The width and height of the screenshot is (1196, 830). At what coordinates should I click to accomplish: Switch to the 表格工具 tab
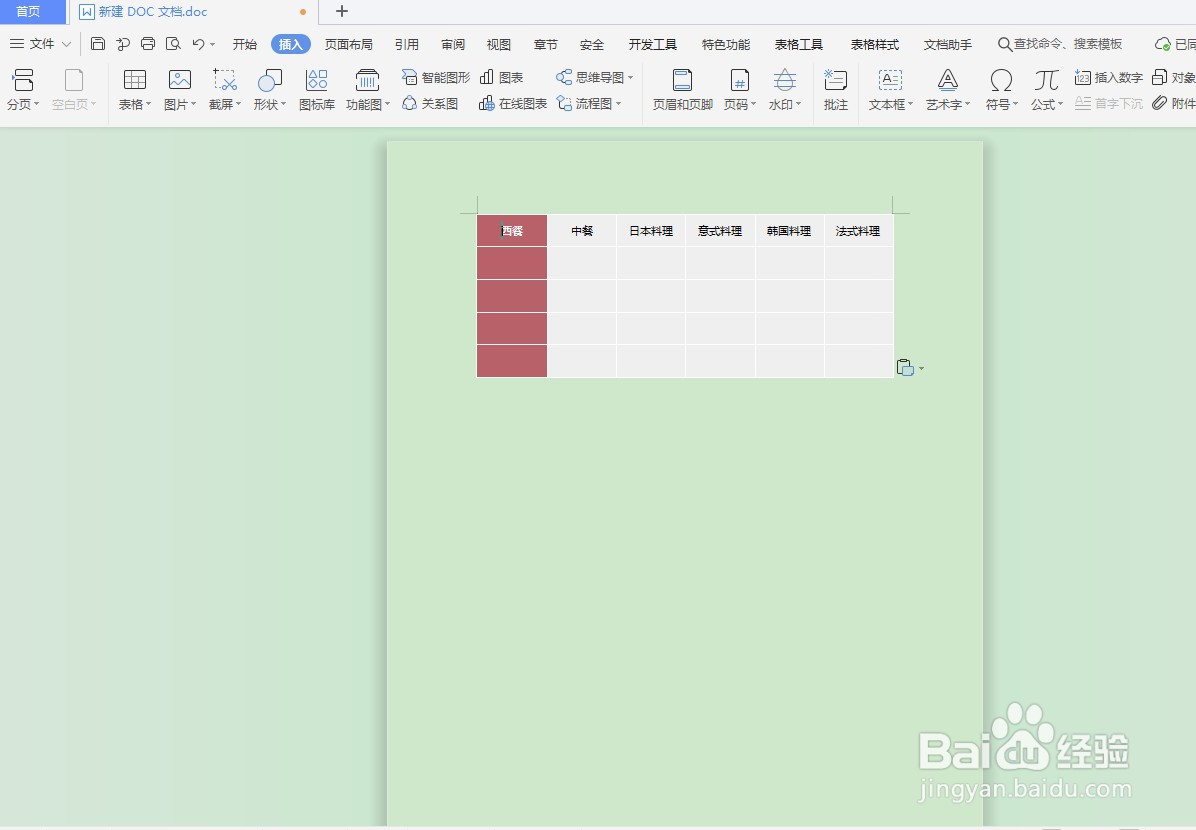(x=799, y=44)
